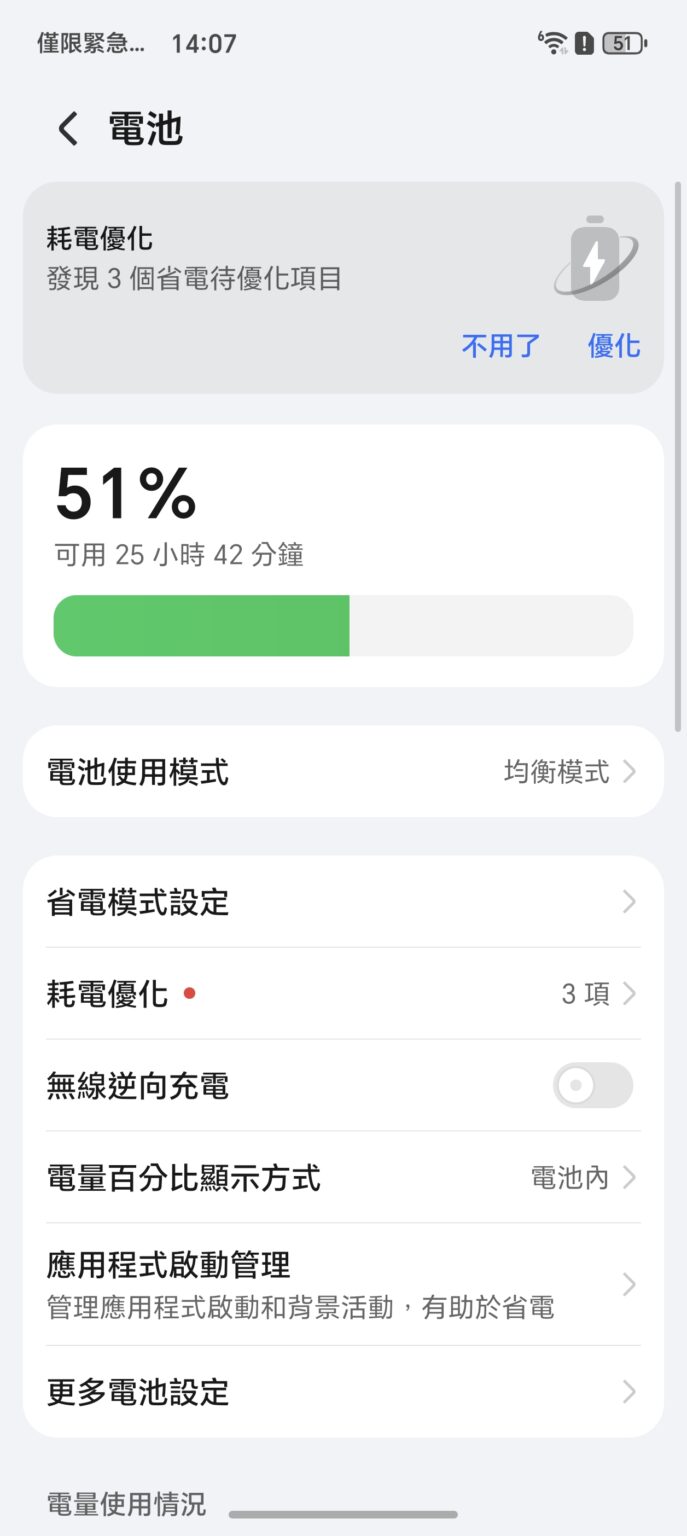Click the 51% battery remaining text
Screen dimensions: 687x1536
pyautogui.click(x=126, y=494)
